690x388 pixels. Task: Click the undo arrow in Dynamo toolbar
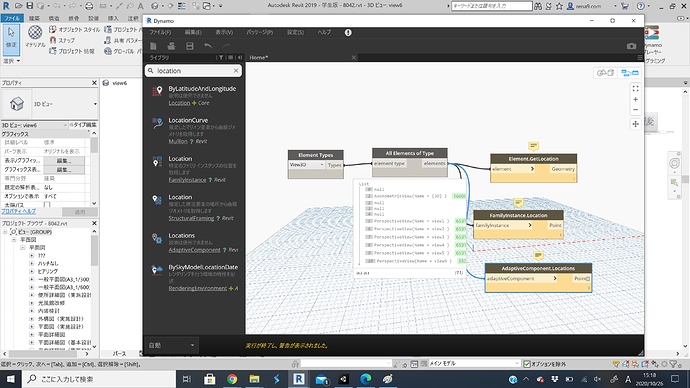208,46
